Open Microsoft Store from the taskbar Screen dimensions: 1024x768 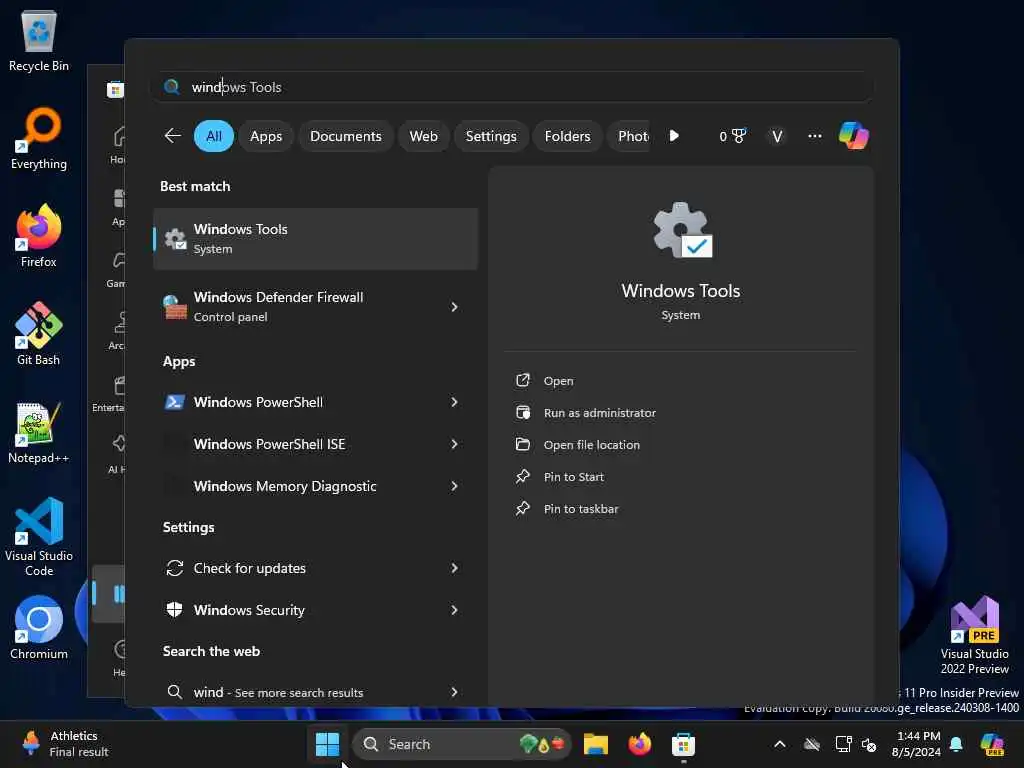[683, 744]
